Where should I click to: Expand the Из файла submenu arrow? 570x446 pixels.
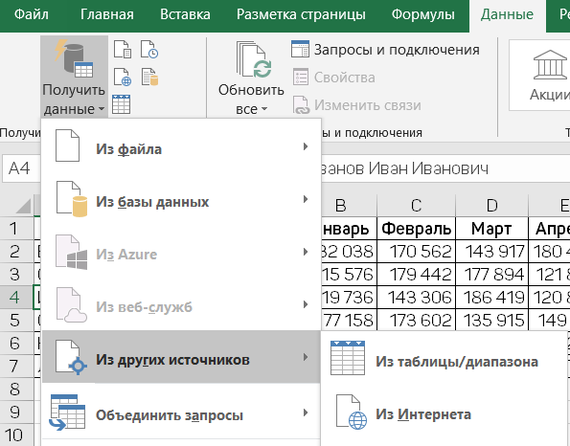(305, 146)
